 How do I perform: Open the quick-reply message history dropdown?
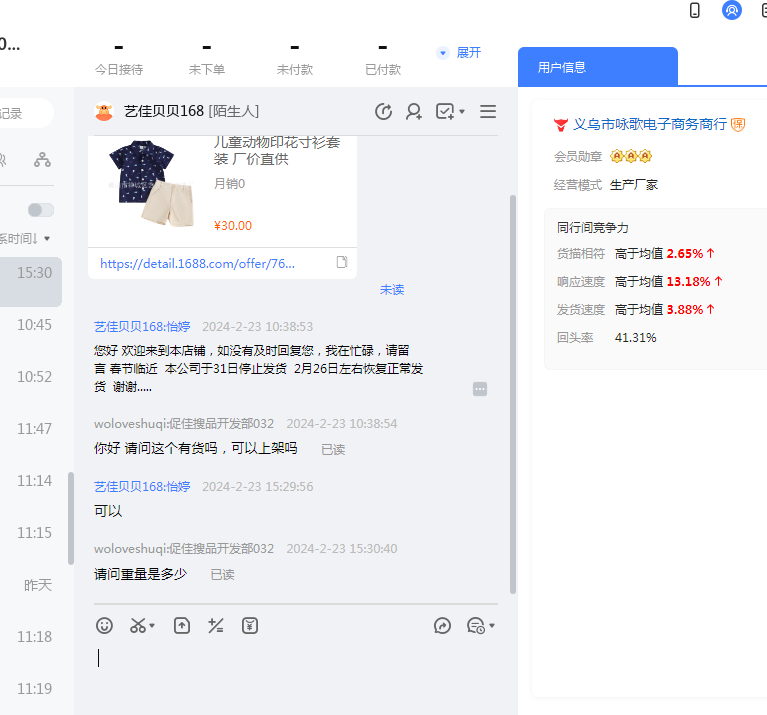tap(481, 626)
